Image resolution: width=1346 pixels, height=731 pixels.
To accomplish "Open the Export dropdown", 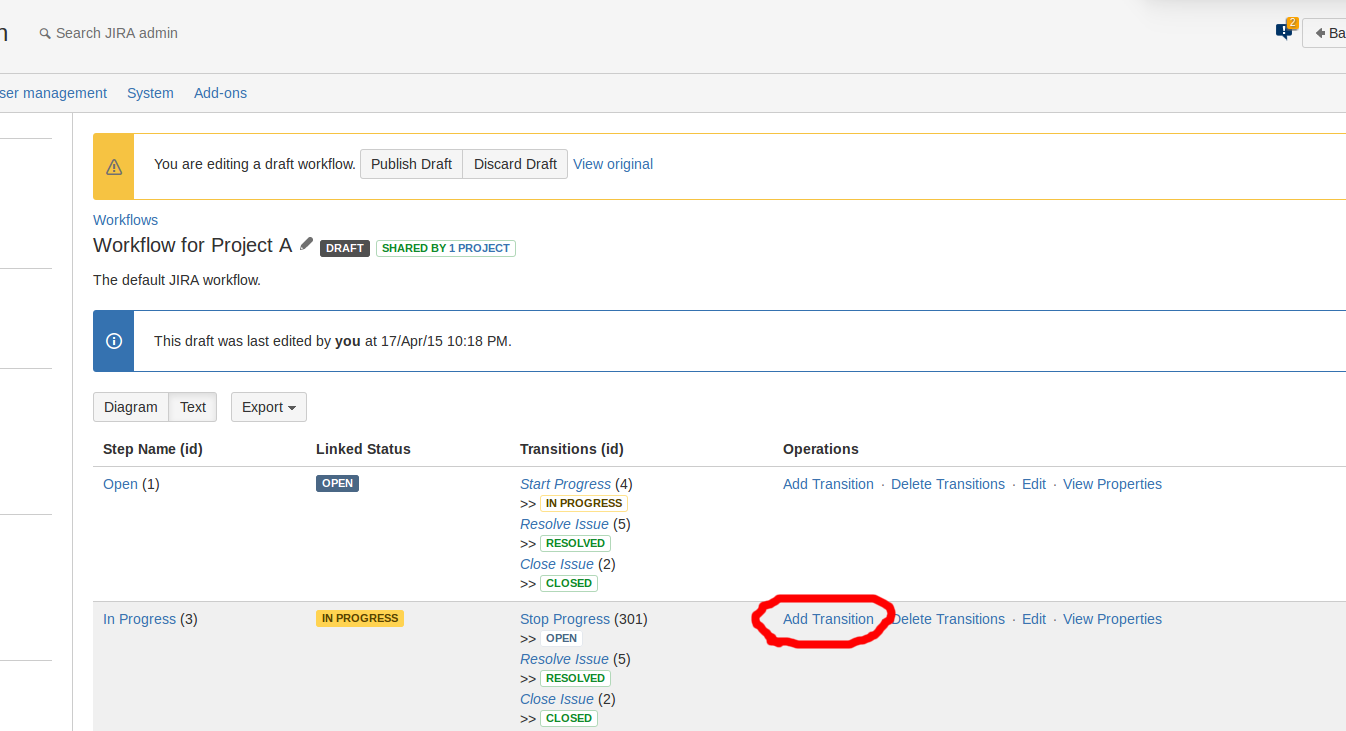I will 268,407.
